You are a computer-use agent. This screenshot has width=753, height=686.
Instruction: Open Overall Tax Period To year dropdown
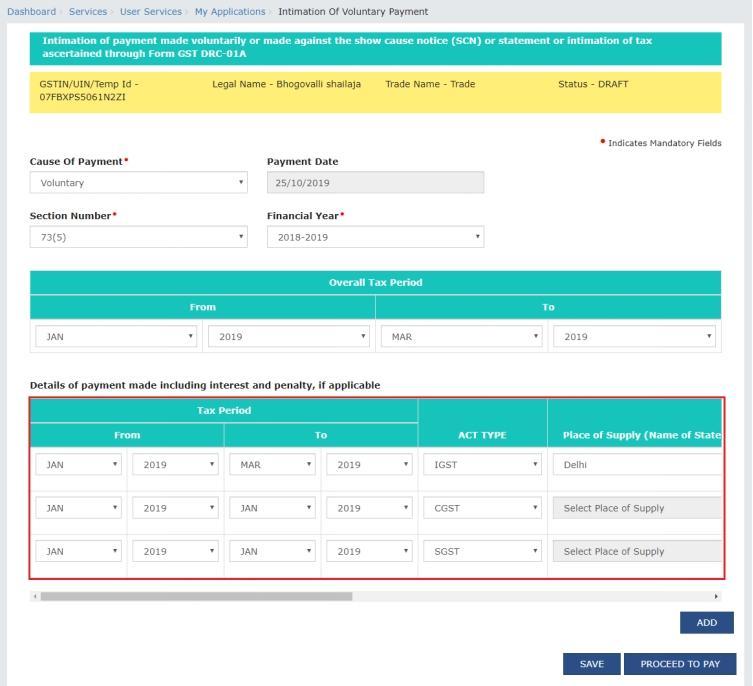point(634,336)
